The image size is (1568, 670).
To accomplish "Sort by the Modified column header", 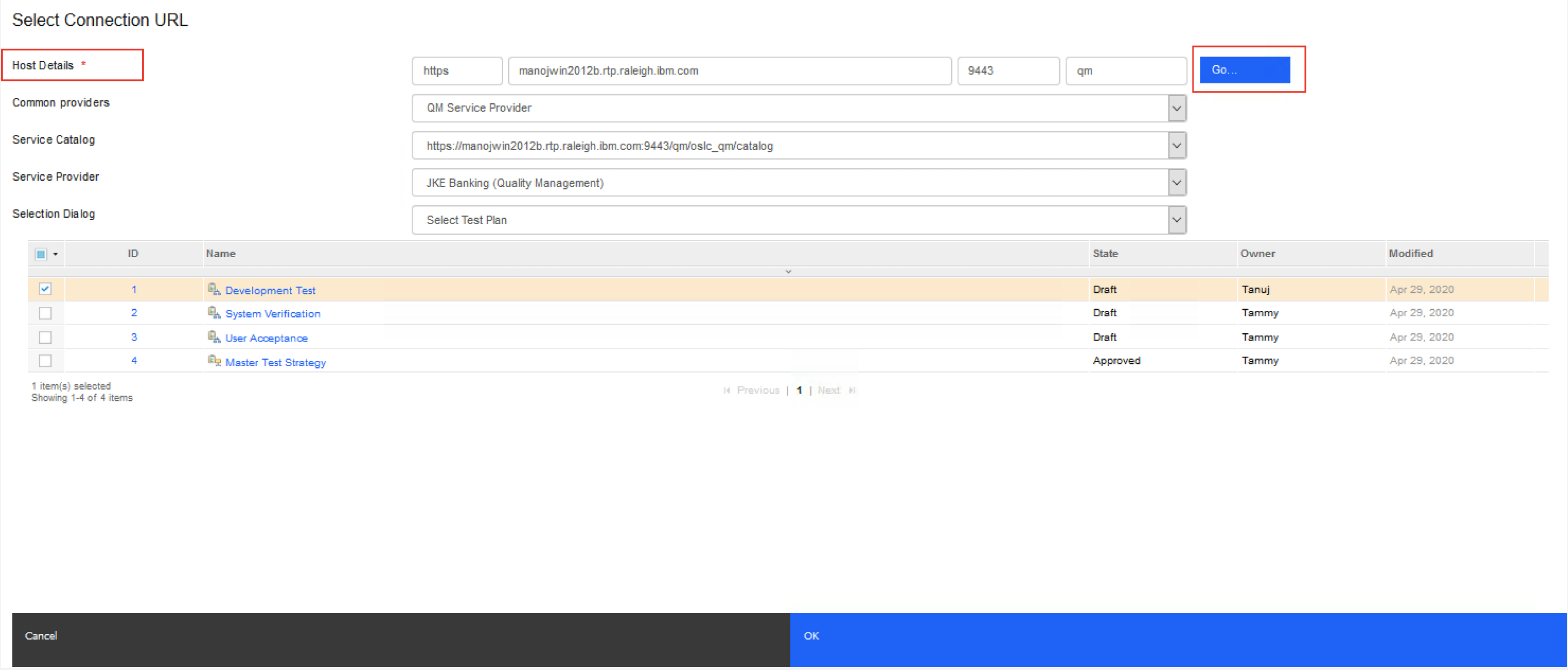I will [x=1460, y=254].
